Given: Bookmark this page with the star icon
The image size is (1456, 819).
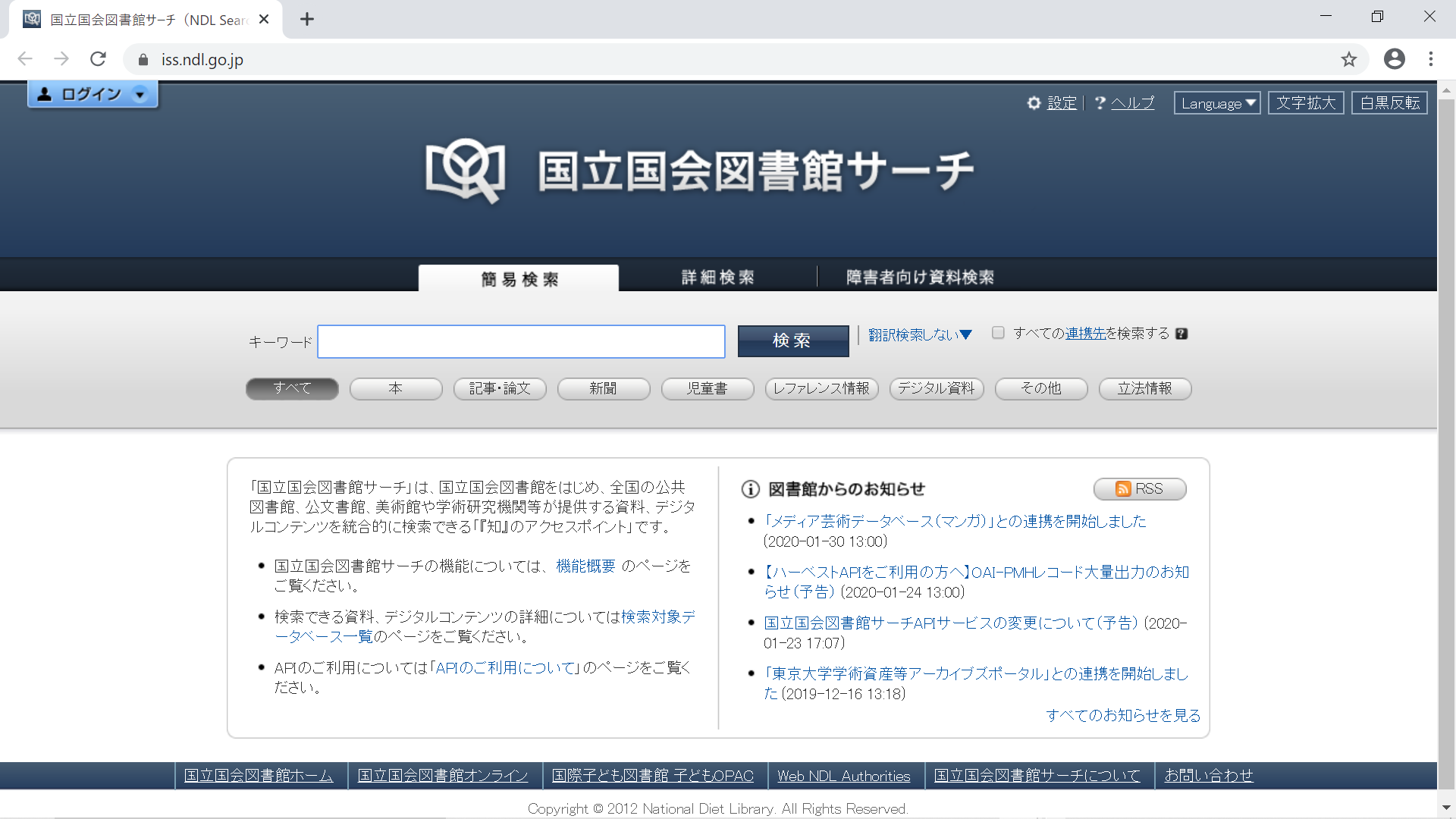Looking at the screenshot, I should [x=1348, y=59].
